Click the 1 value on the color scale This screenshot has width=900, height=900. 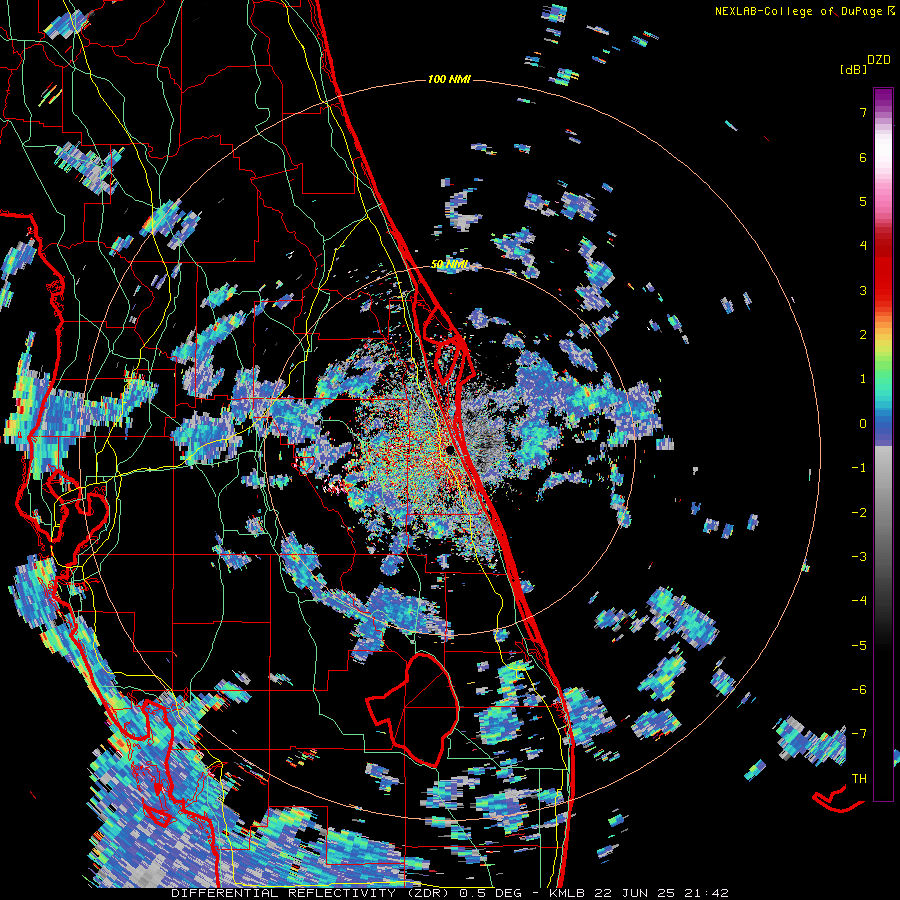click(x=863, y=379)
